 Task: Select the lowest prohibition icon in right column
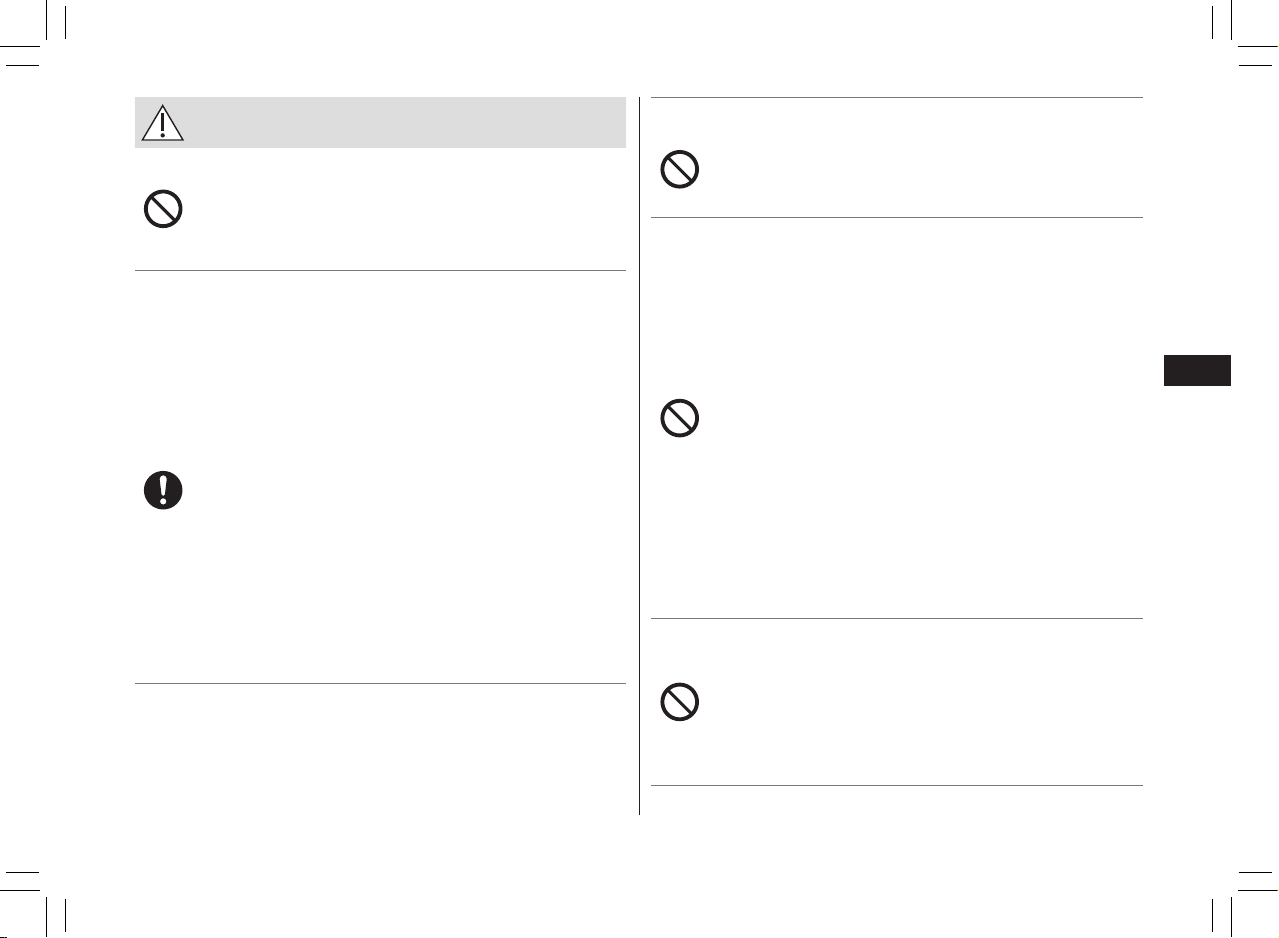680,703
